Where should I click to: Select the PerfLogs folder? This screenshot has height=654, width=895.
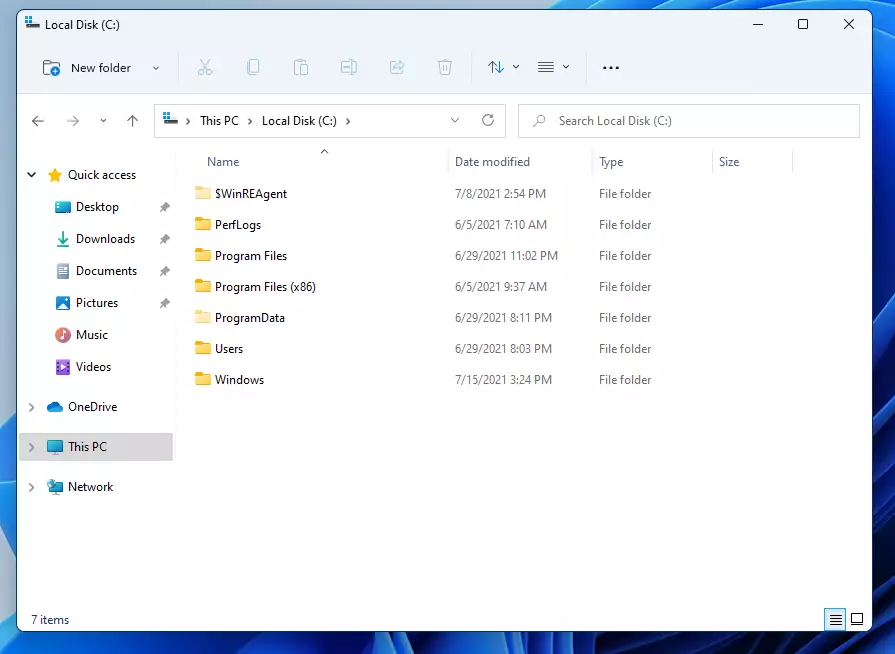(x=237, y=225)
